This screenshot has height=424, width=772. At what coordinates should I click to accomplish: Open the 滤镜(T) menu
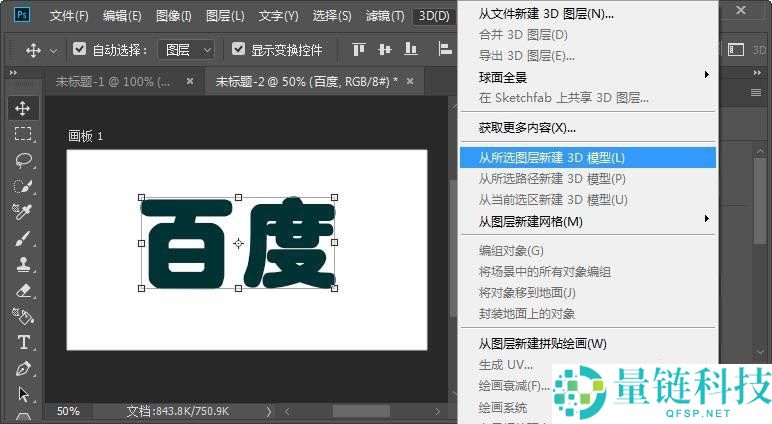[385, 16]
